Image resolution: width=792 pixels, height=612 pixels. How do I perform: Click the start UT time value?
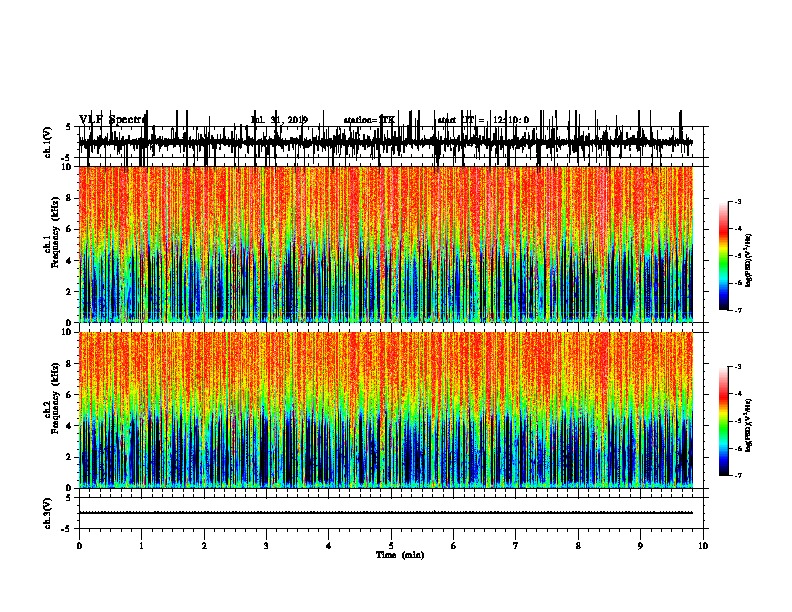click(511, 120)
